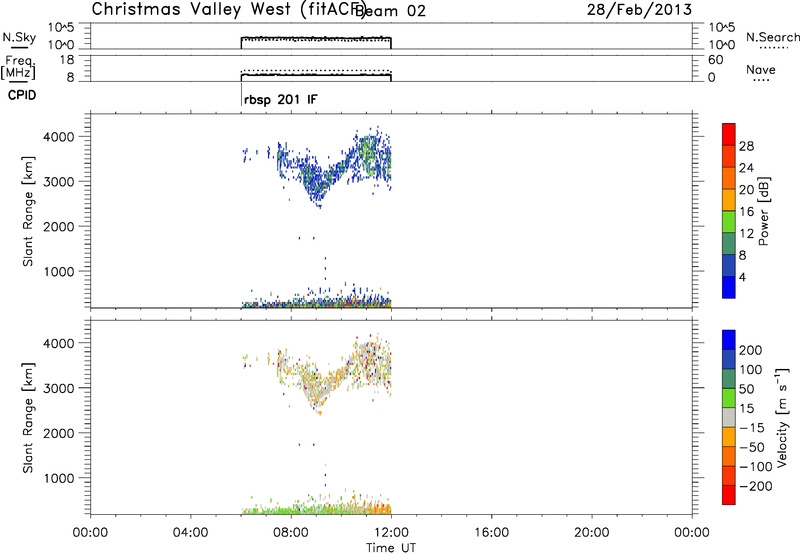Click the 16 dB value on power colorbar
The image size is (800, 554).
(x=746, y=212)
